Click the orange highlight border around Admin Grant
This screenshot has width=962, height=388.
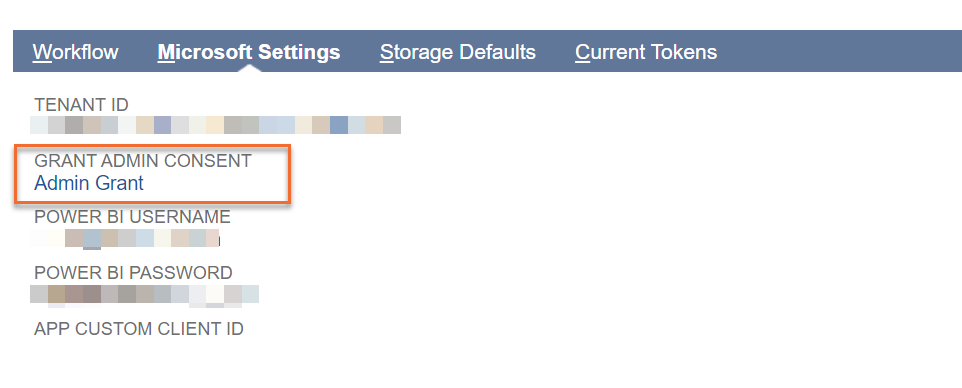coord(152,146)
